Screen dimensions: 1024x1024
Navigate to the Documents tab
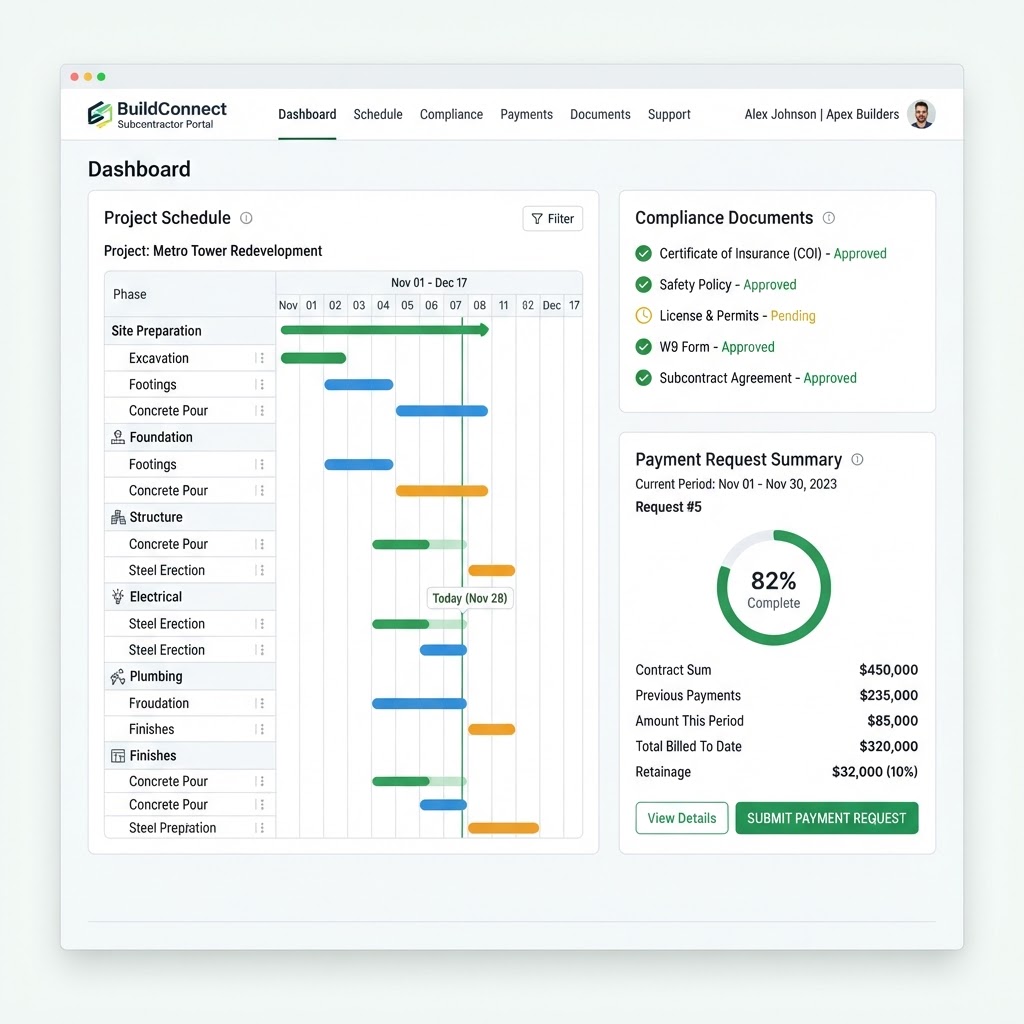tap(600, 114)
